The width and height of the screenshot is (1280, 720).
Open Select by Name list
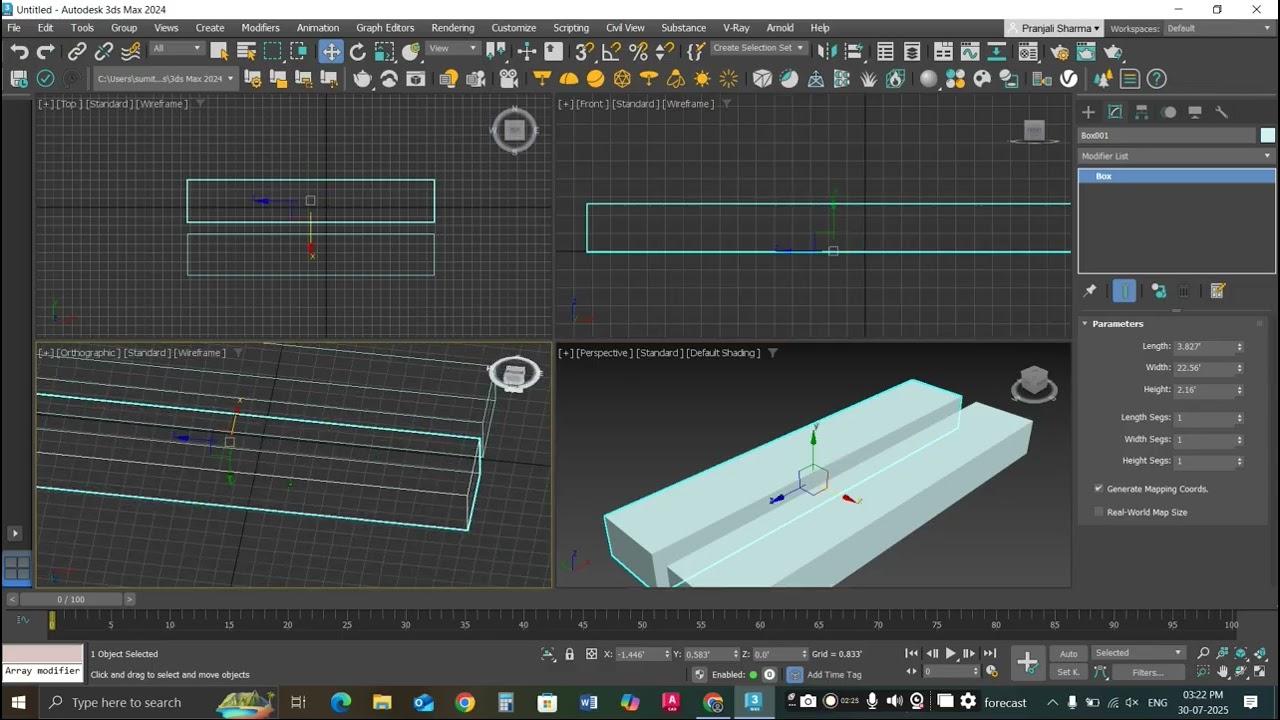click(247, 52)
